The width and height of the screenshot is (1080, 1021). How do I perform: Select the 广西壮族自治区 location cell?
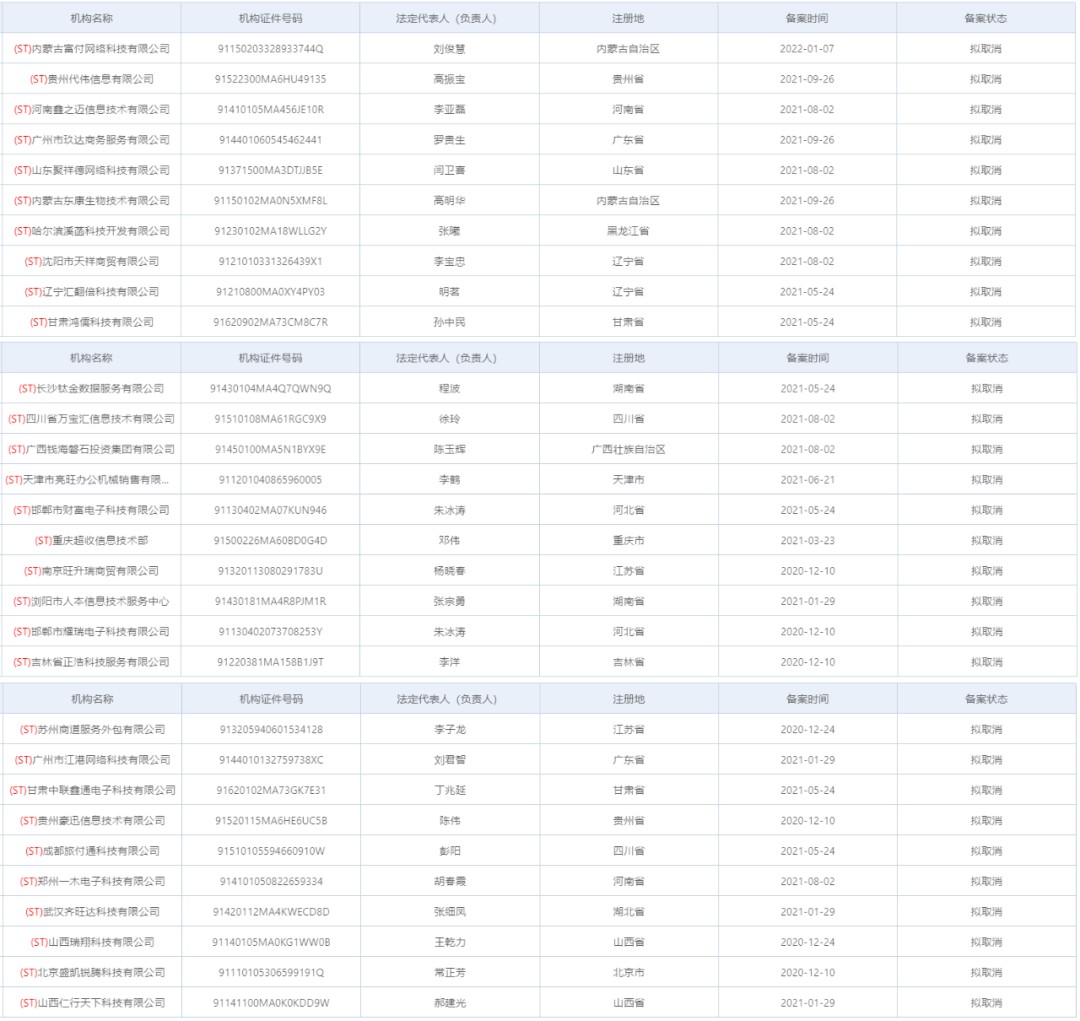(628, 450)
